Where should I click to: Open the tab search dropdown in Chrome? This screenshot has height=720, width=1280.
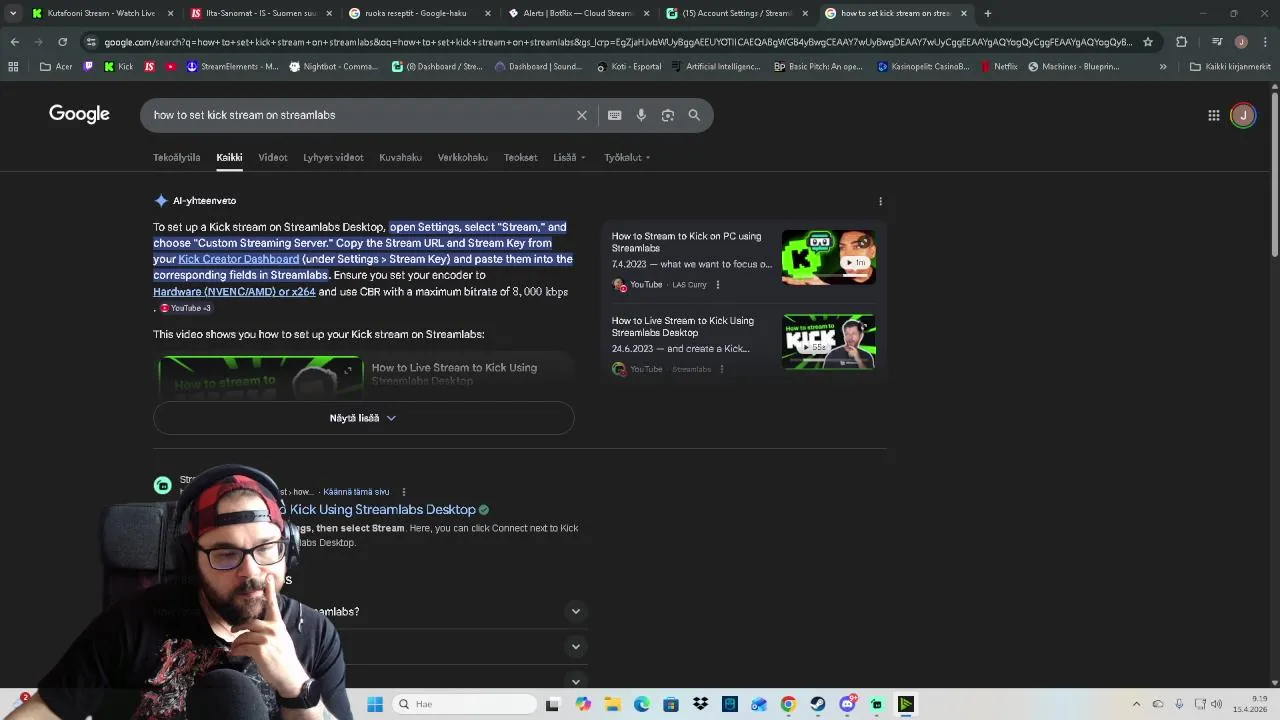[13, 13]
